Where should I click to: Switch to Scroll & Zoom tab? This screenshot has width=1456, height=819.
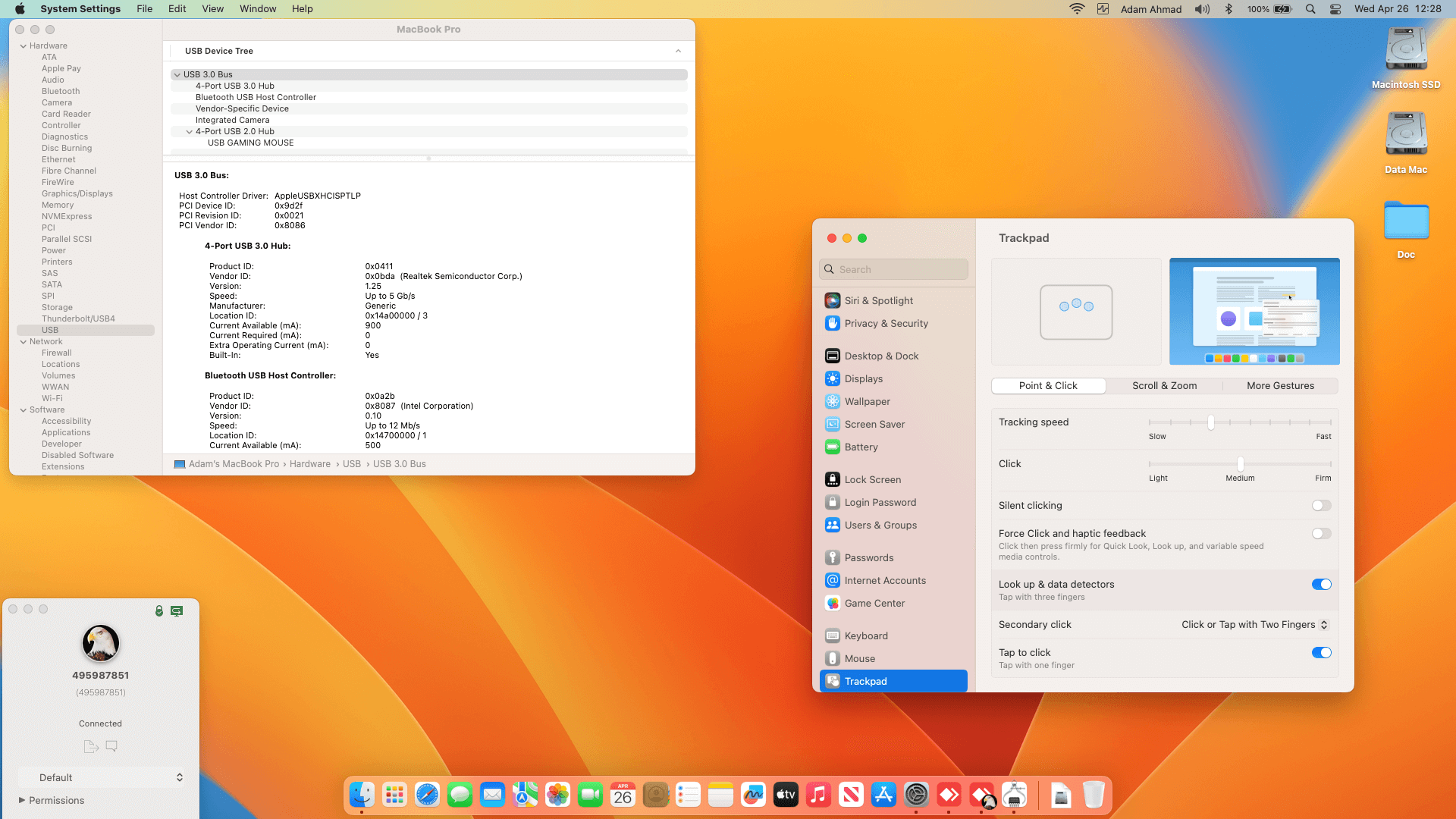click(1164, 386)
